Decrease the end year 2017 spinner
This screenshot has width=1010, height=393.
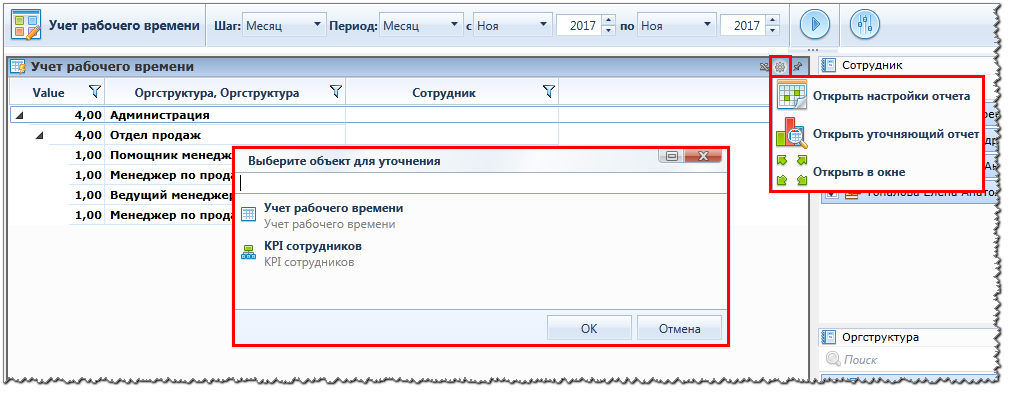point(773,30)
